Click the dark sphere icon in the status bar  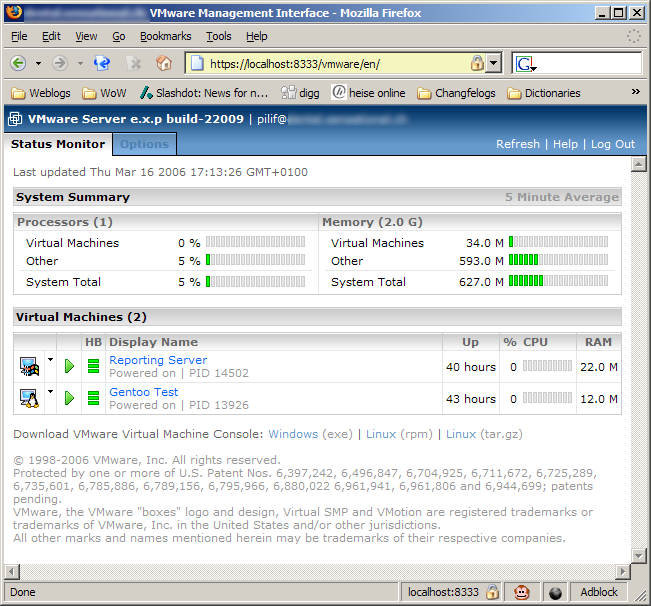[555, 593]
